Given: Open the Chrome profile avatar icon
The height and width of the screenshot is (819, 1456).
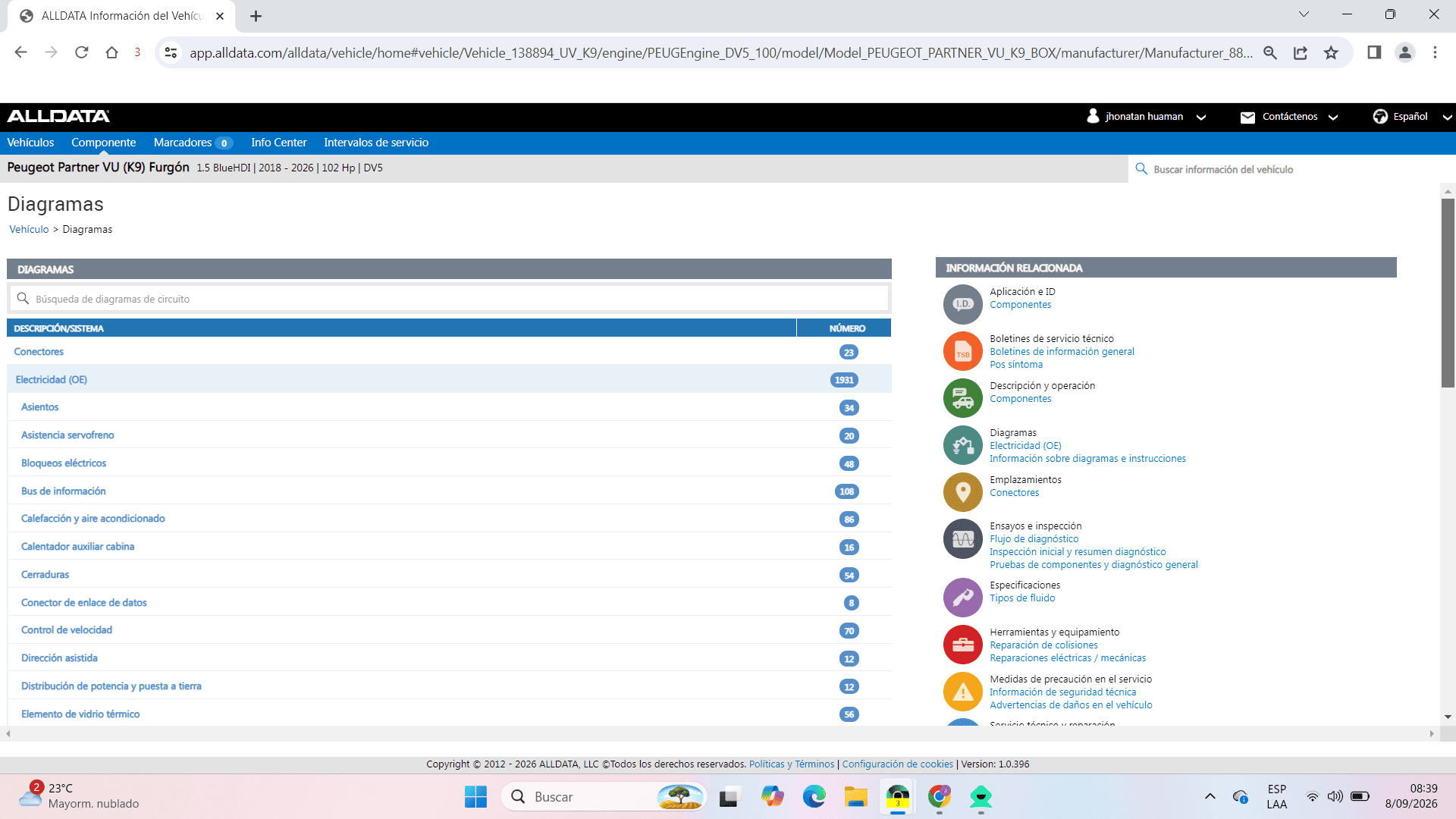Looking at the screenshot, I should click(1405, 52).
